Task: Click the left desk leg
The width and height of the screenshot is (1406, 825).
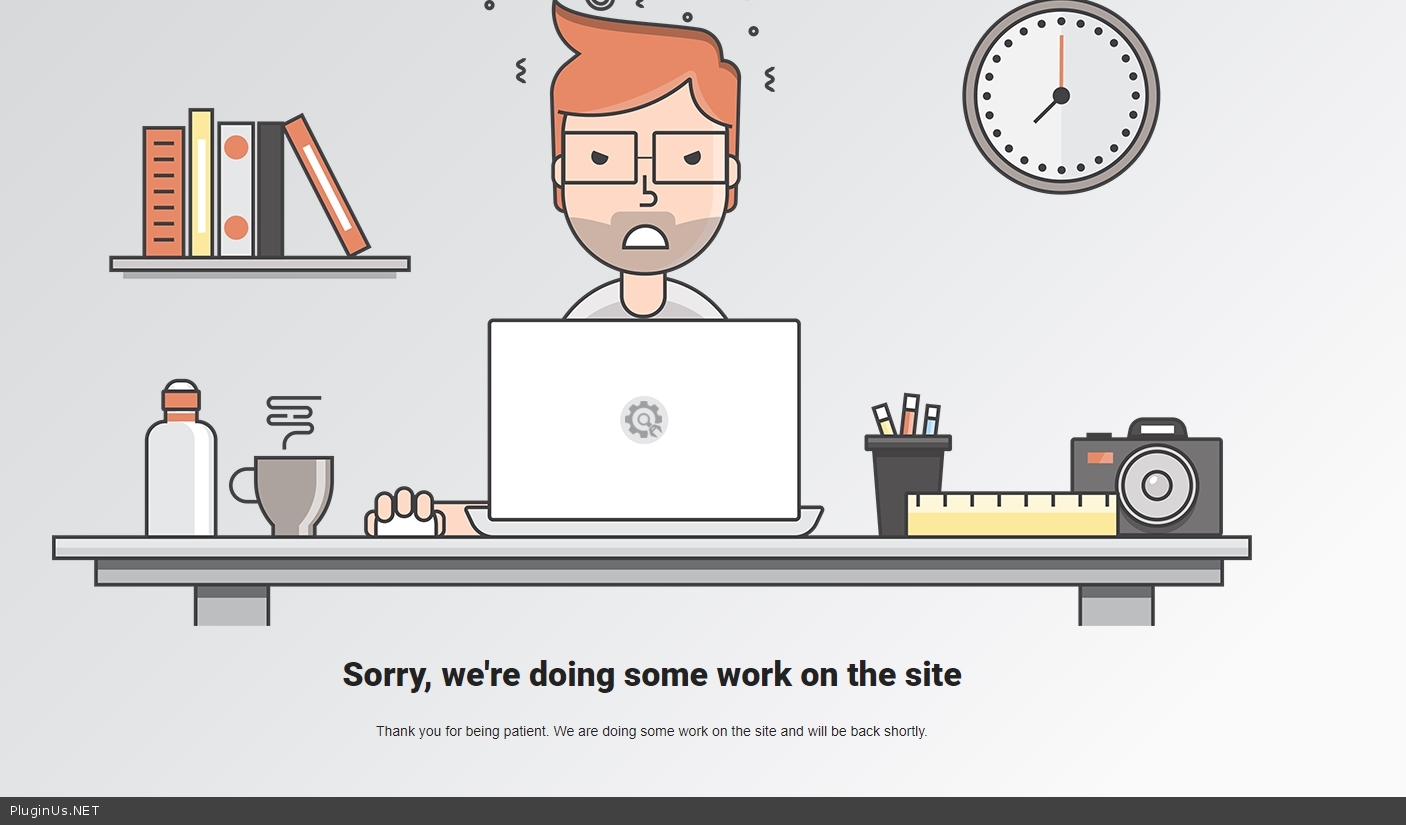Action: [x=232, y=606]
